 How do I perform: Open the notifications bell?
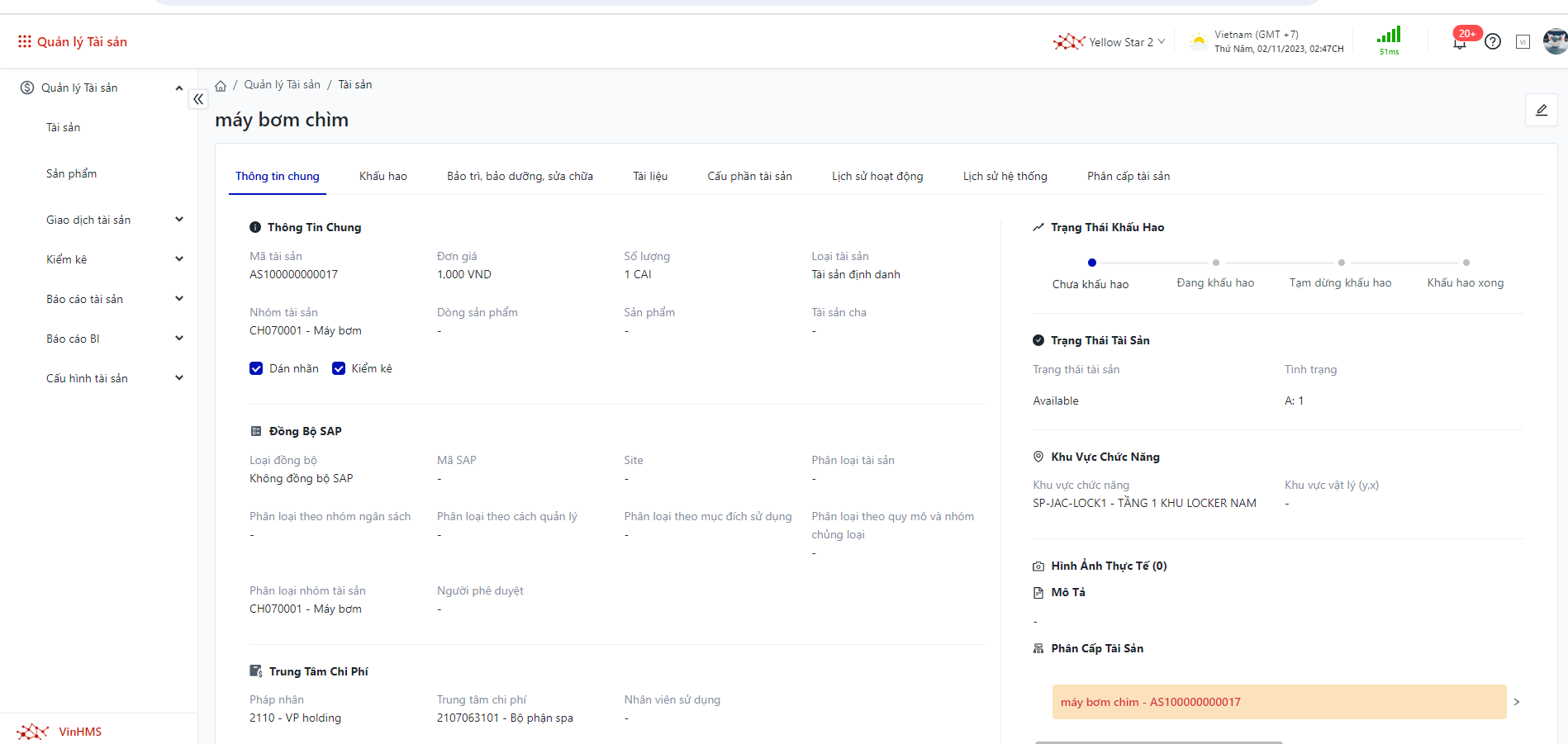coord(1460,43)
